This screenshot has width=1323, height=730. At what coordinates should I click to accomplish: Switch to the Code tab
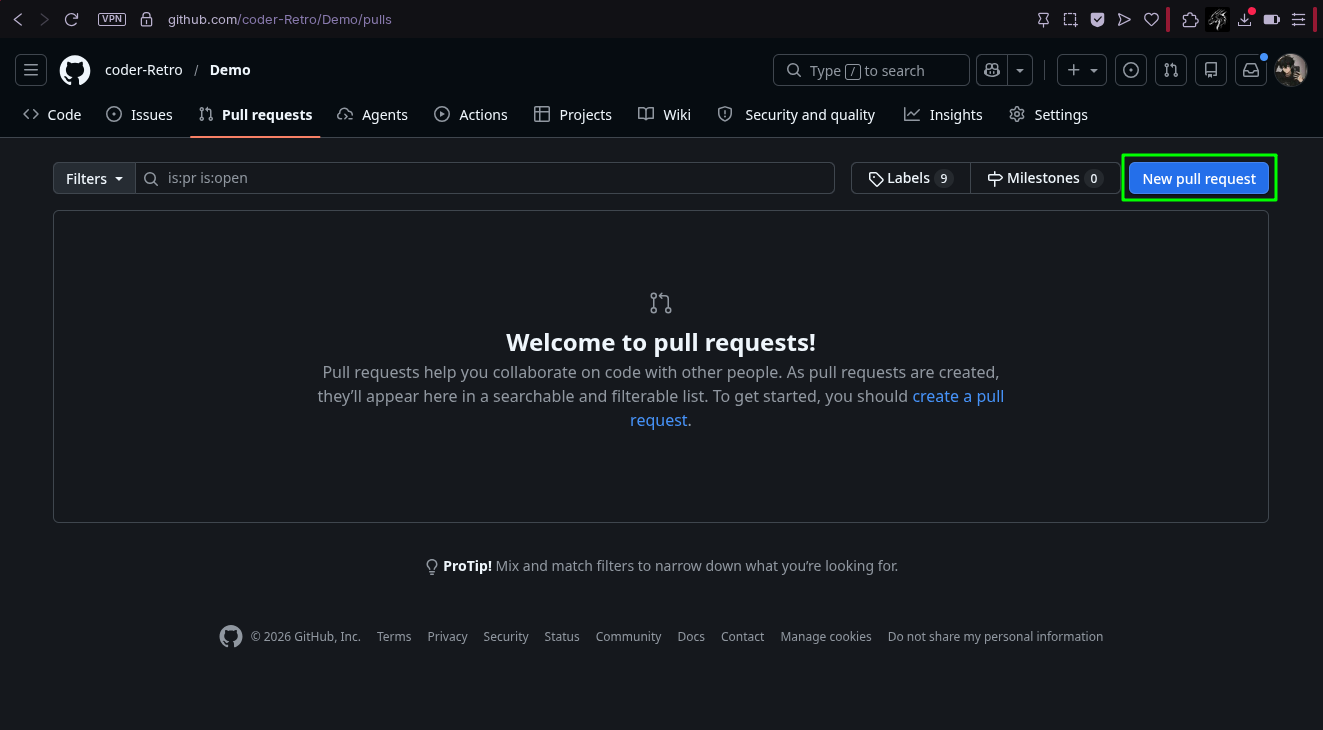tap(52, 115)
